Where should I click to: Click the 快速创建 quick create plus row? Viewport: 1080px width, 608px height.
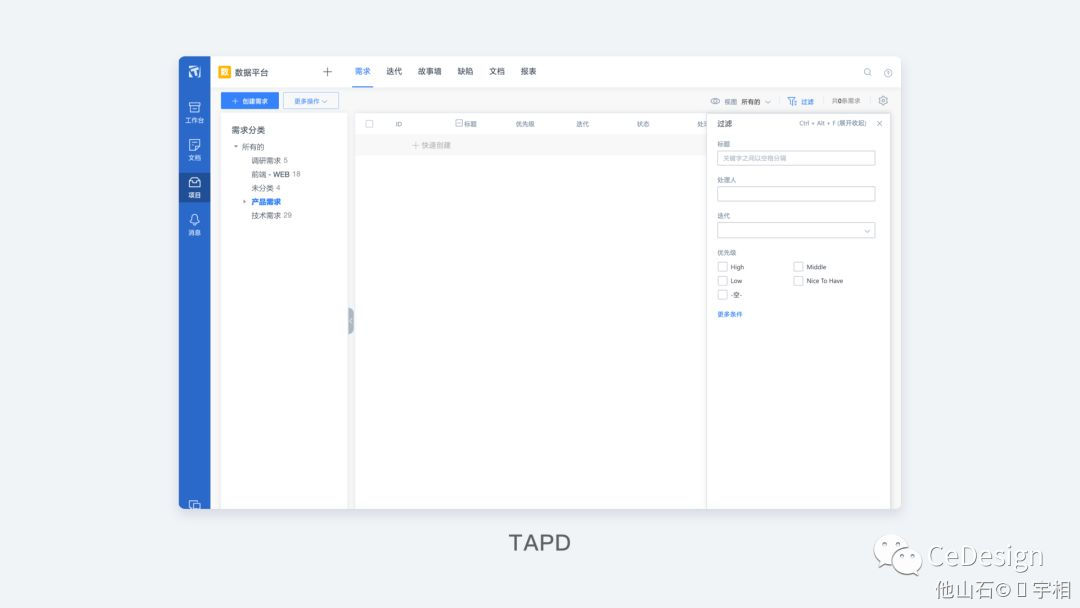click(x=431, y=145)
